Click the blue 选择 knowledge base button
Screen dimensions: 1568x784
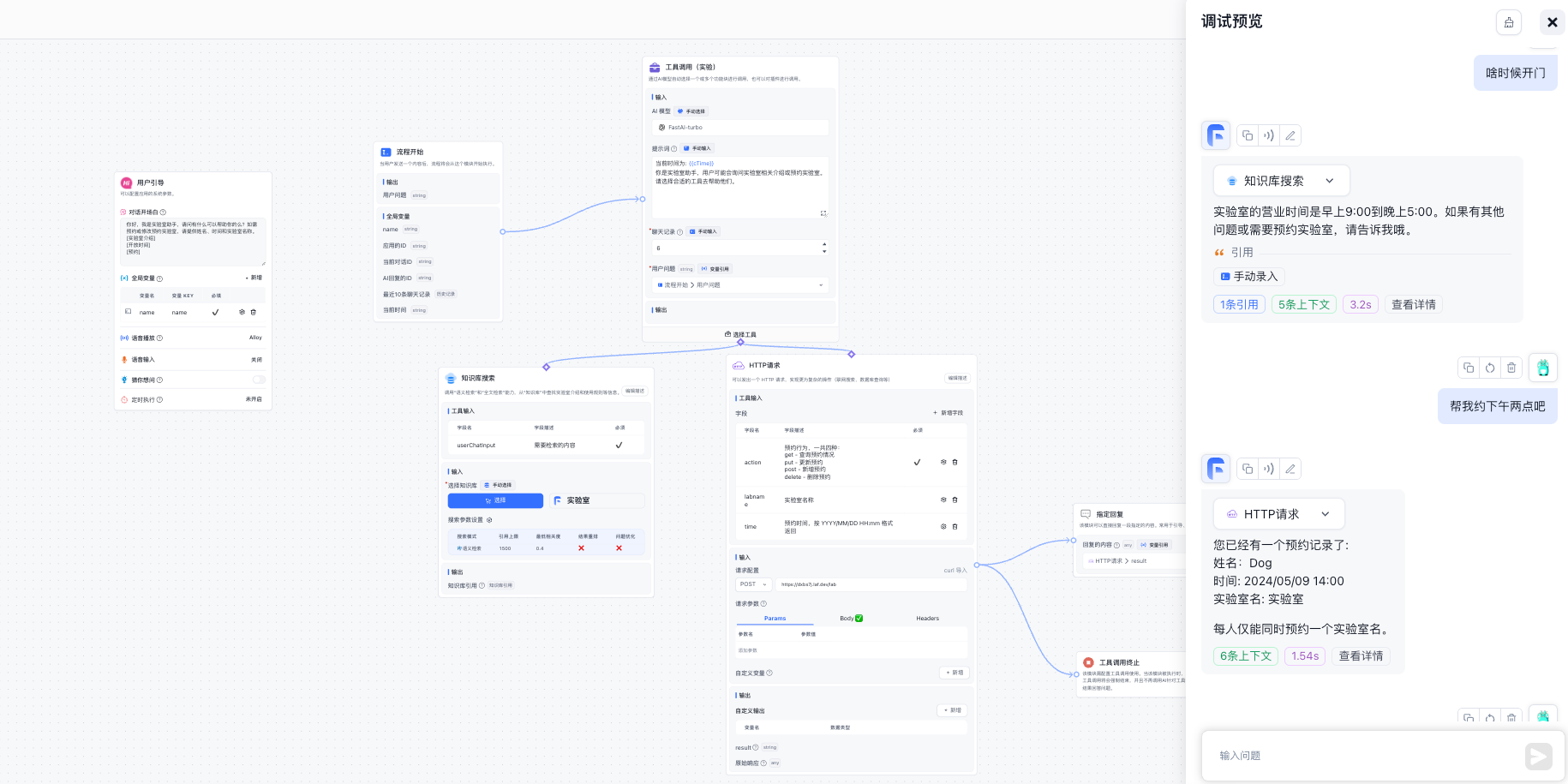[x=495, y=500]
